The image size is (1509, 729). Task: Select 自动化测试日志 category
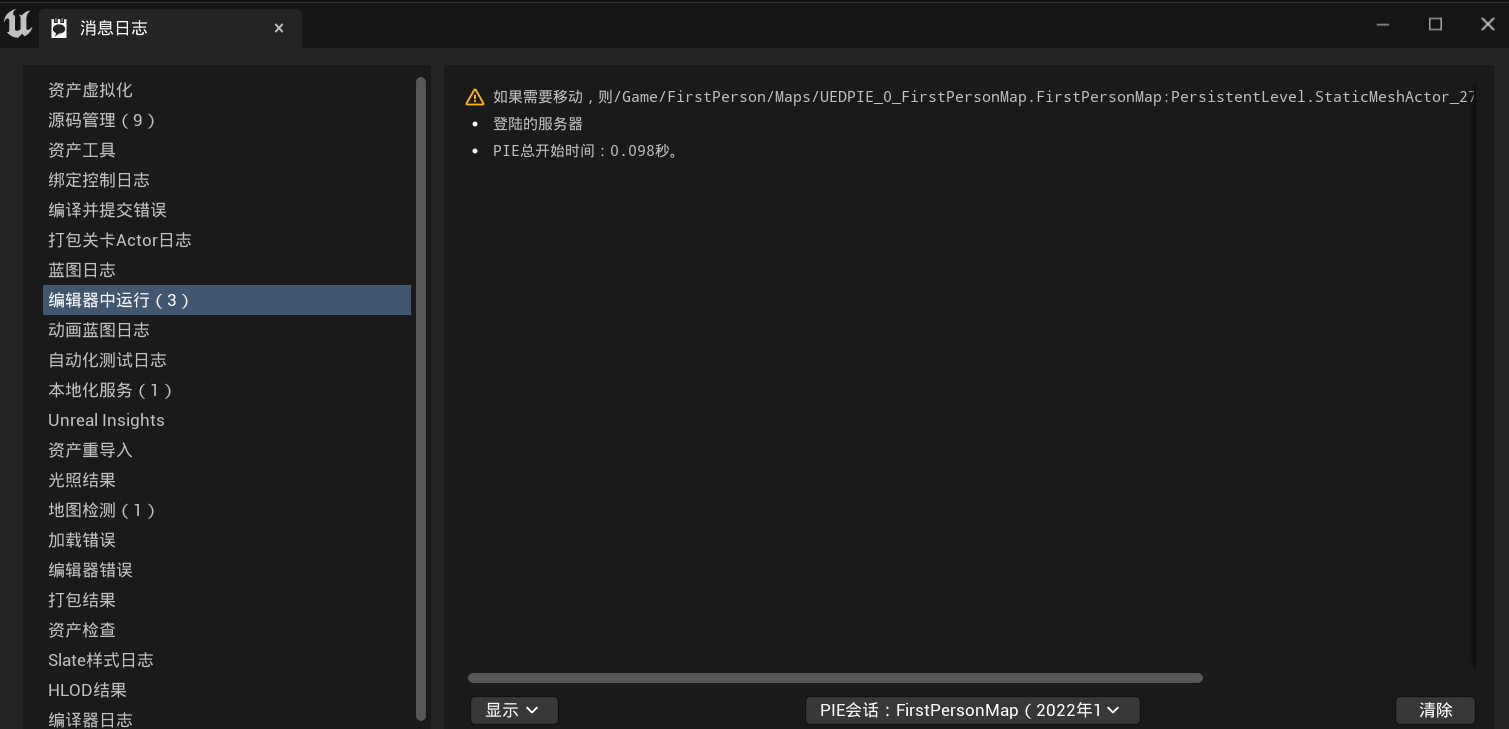227,360
